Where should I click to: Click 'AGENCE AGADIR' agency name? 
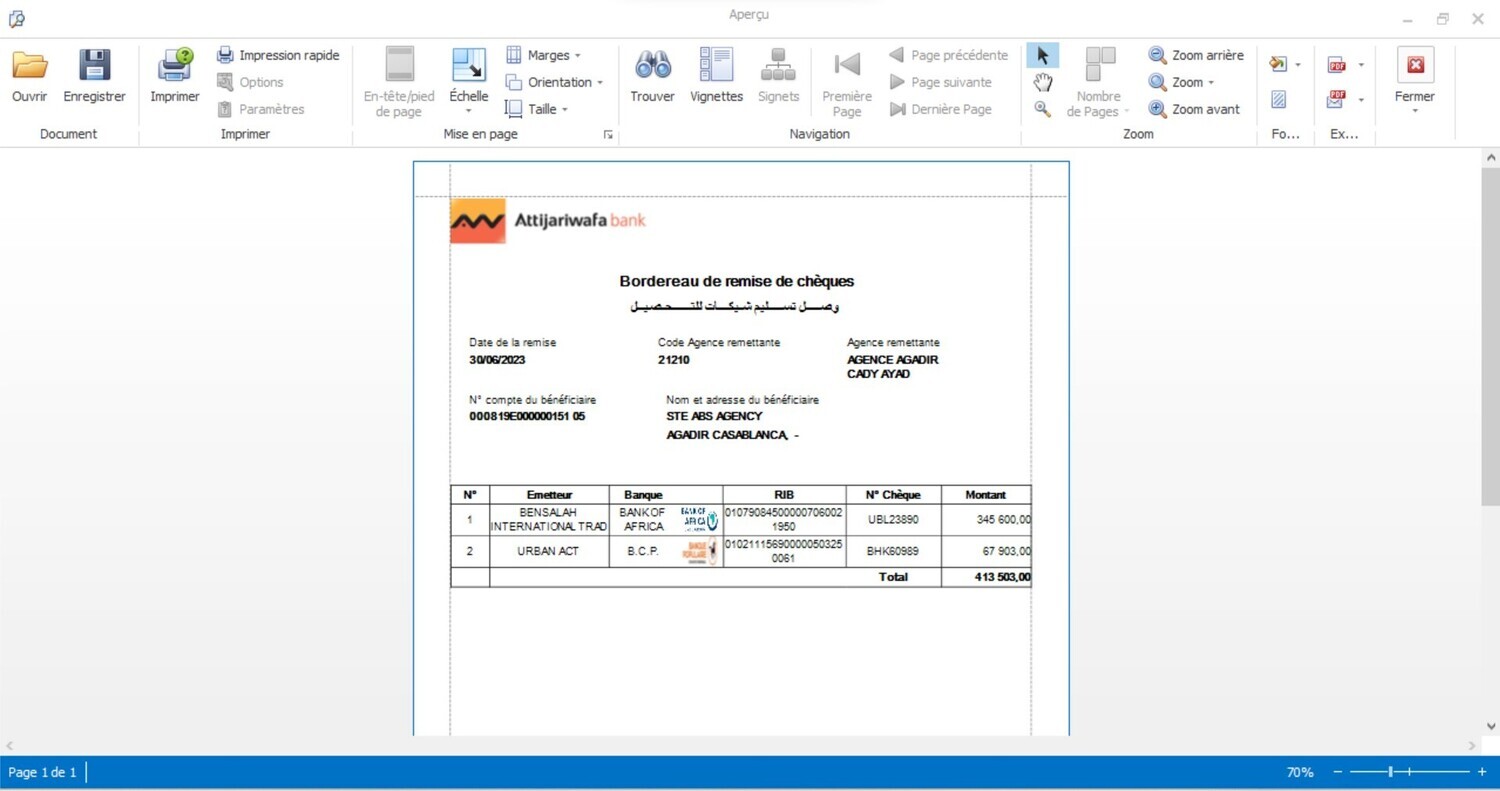[893, 360]
